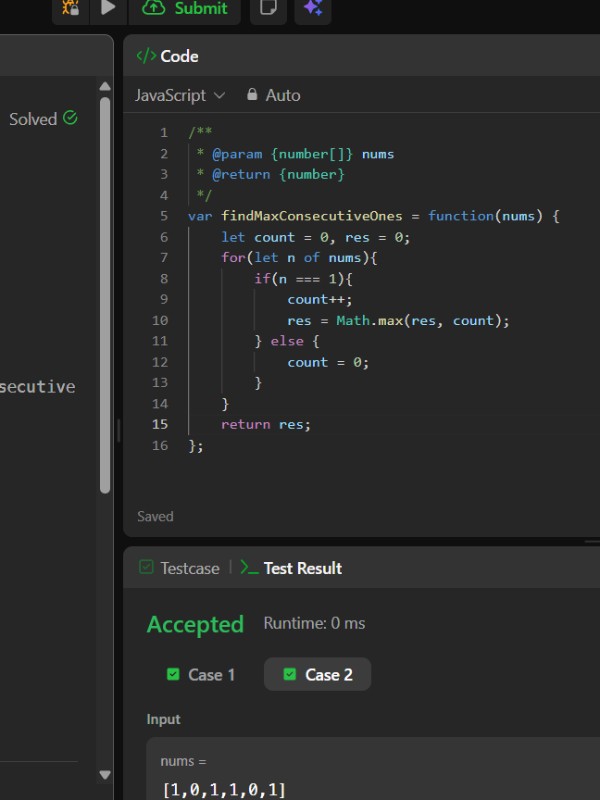
Task: Toggle the Auto lock setting
Action: point(273,95)
